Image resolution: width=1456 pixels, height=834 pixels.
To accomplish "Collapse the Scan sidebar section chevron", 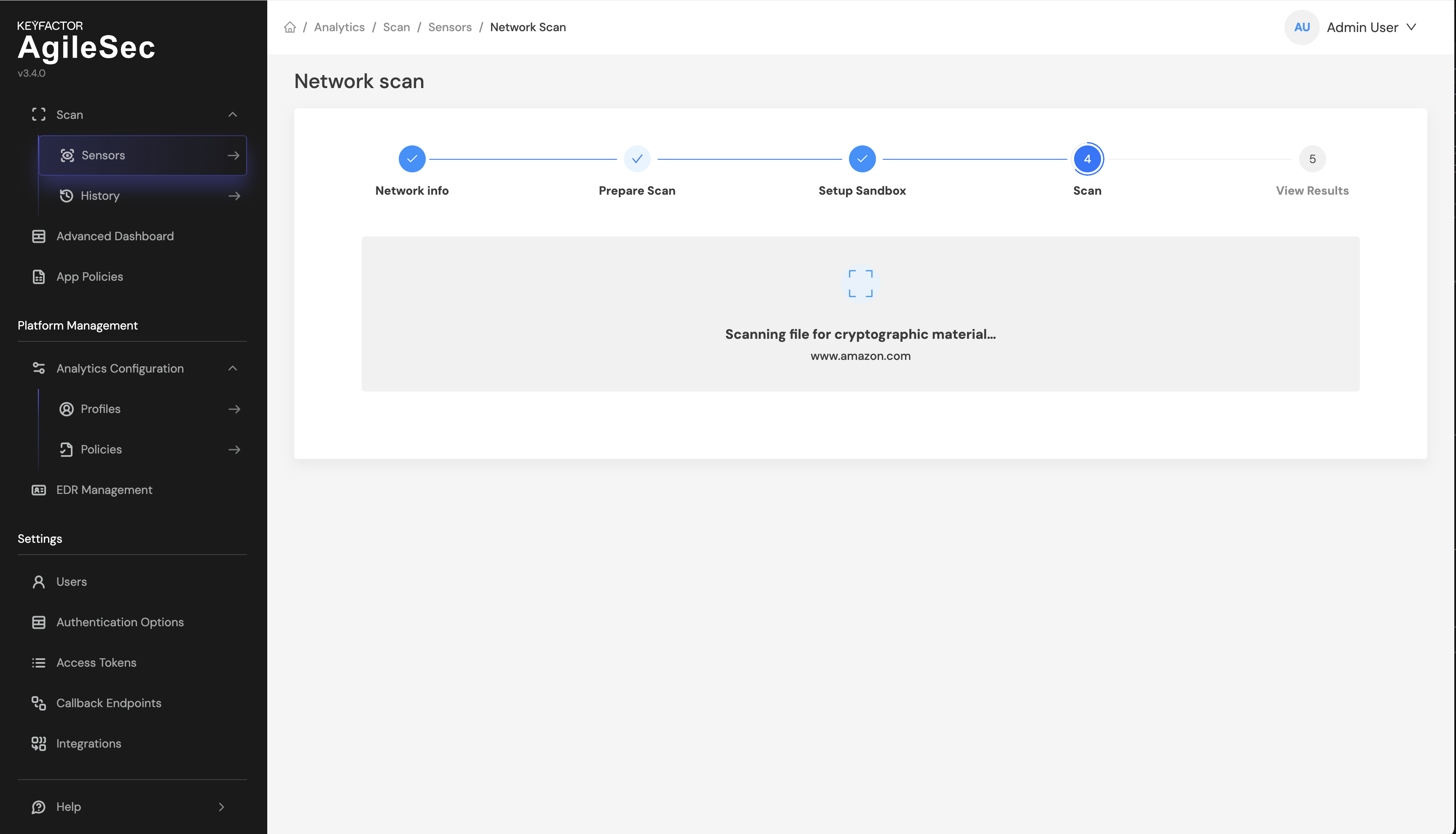I will tap(233, 115).
